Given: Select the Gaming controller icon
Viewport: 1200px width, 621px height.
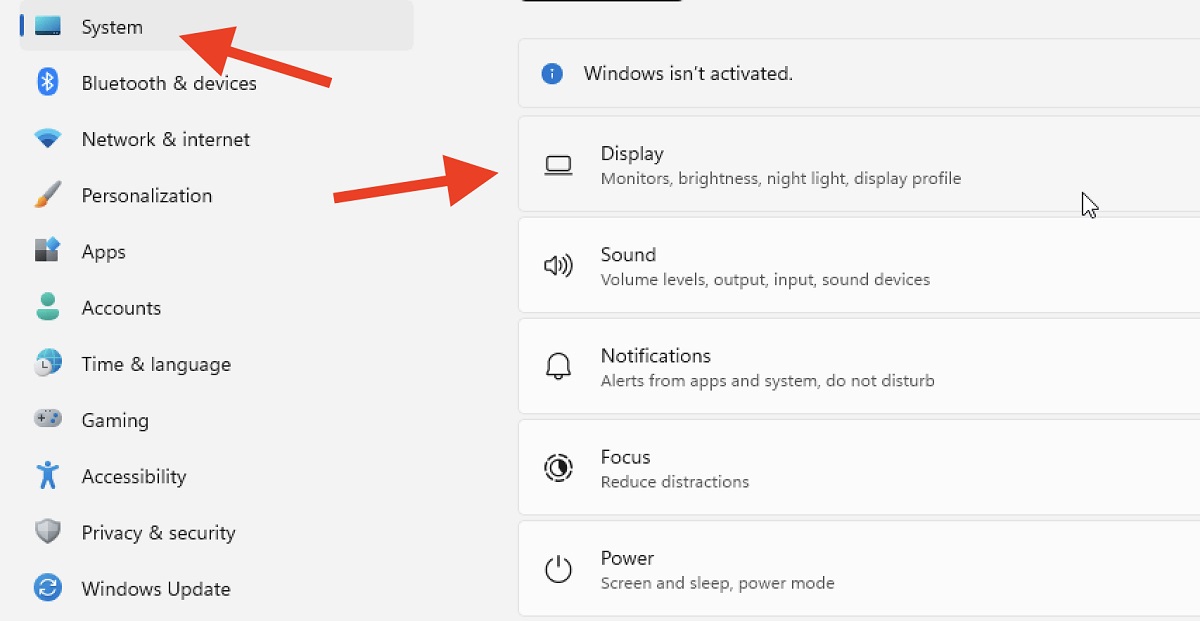Looking at the screenshot, I should click(x=47, y=420).
